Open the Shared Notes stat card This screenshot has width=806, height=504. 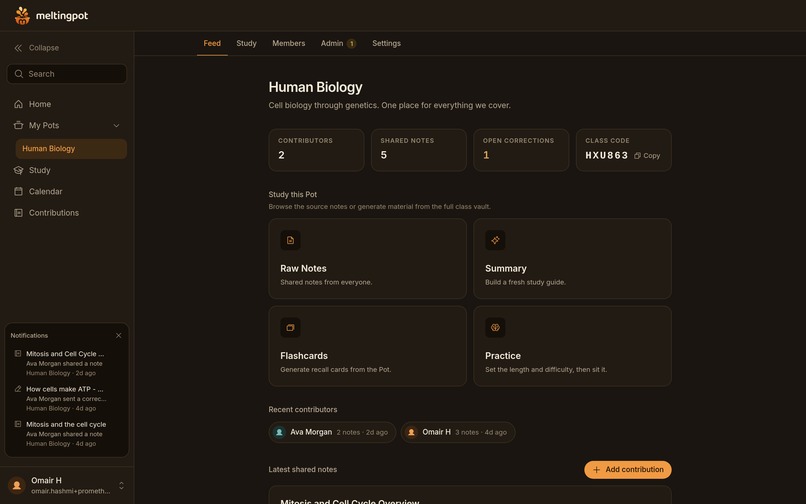click(418, 150)
